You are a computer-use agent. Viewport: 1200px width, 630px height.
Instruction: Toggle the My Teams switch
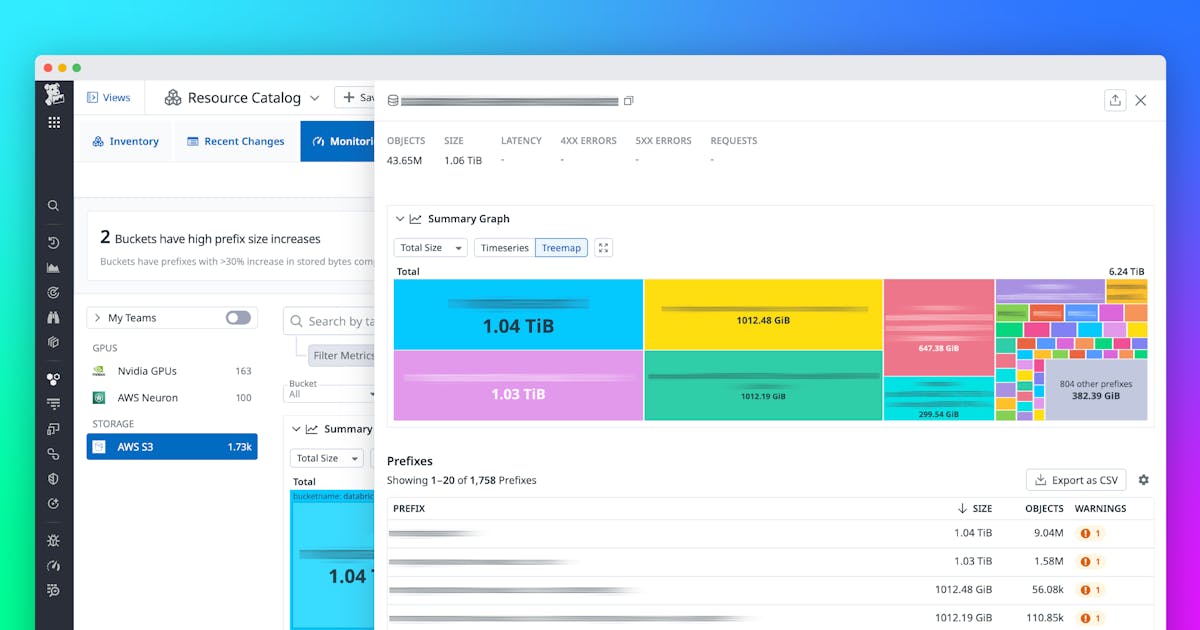[238, 318]
